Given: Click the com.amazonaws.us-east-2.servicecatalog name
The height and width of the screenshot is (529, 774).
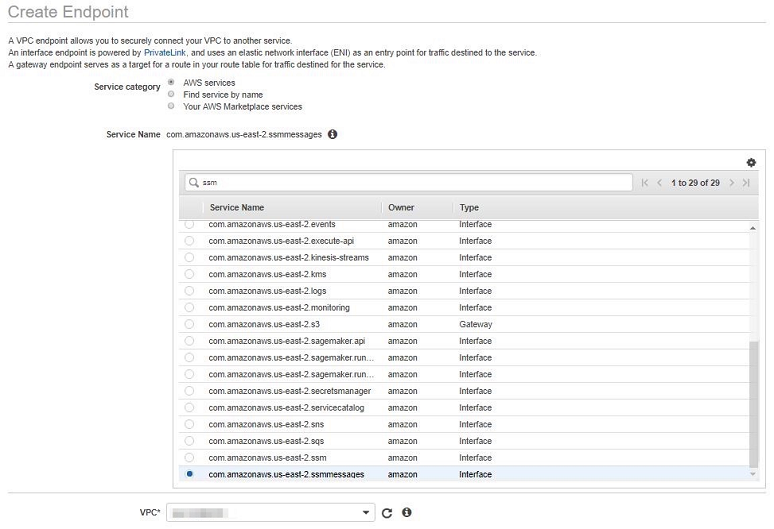Looking at the screenshot, I should point(286,408).
